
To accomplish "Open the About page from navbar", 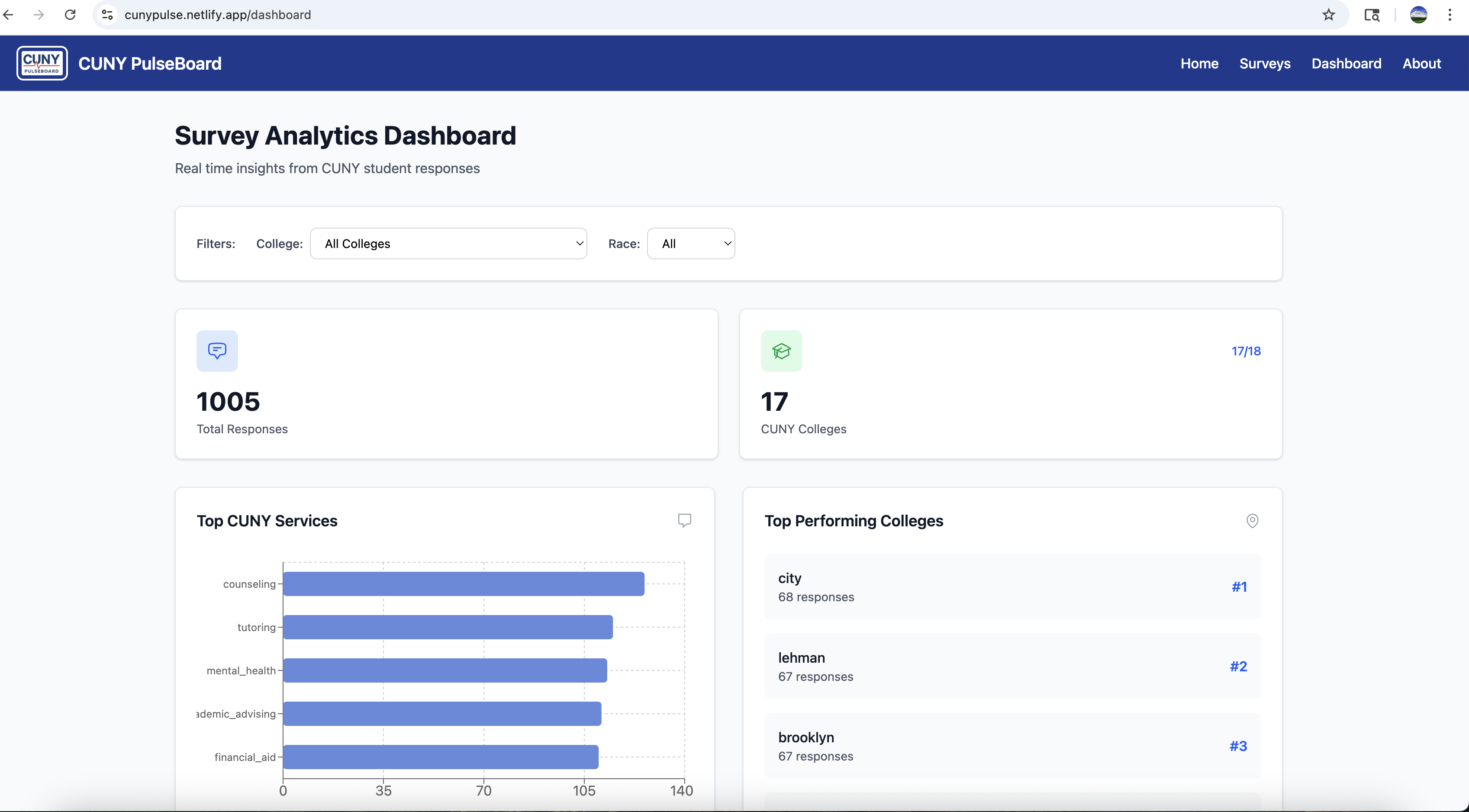I will [x=1421, y=63].
